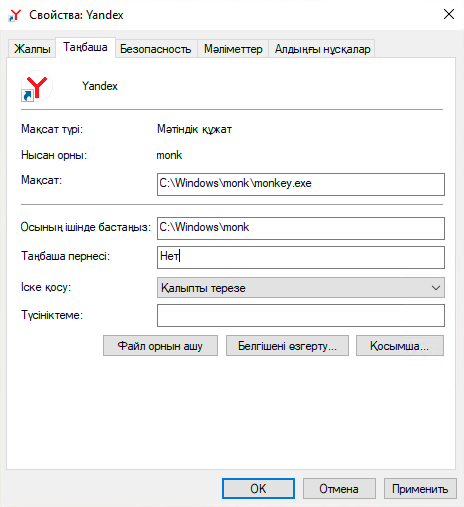Click the Белгішені өзгерту button
Screen dimensions: 464x507
point(287,346)
